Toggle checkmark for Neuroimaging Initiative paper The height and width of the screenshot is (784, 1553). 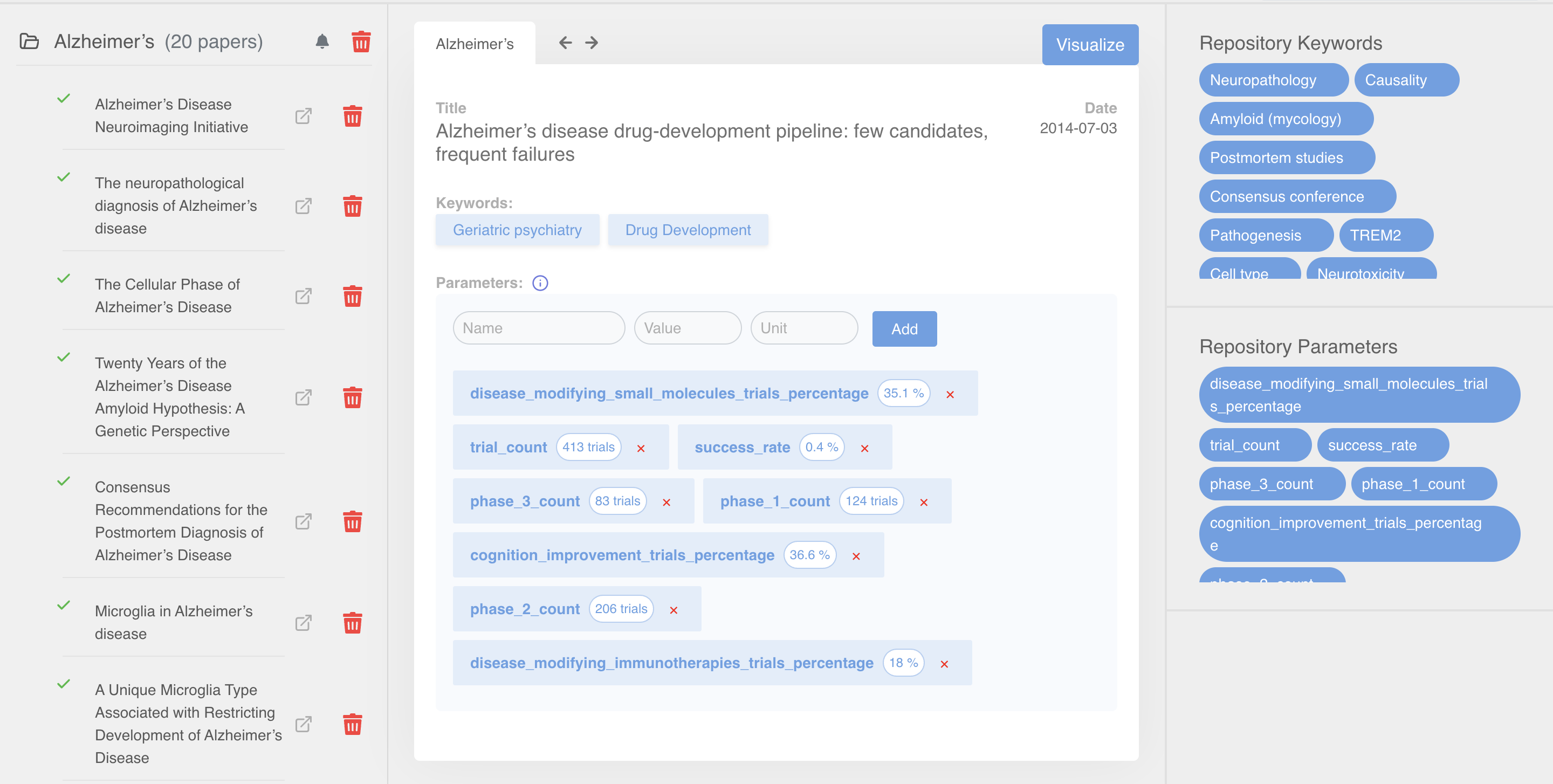pos(63,98)
